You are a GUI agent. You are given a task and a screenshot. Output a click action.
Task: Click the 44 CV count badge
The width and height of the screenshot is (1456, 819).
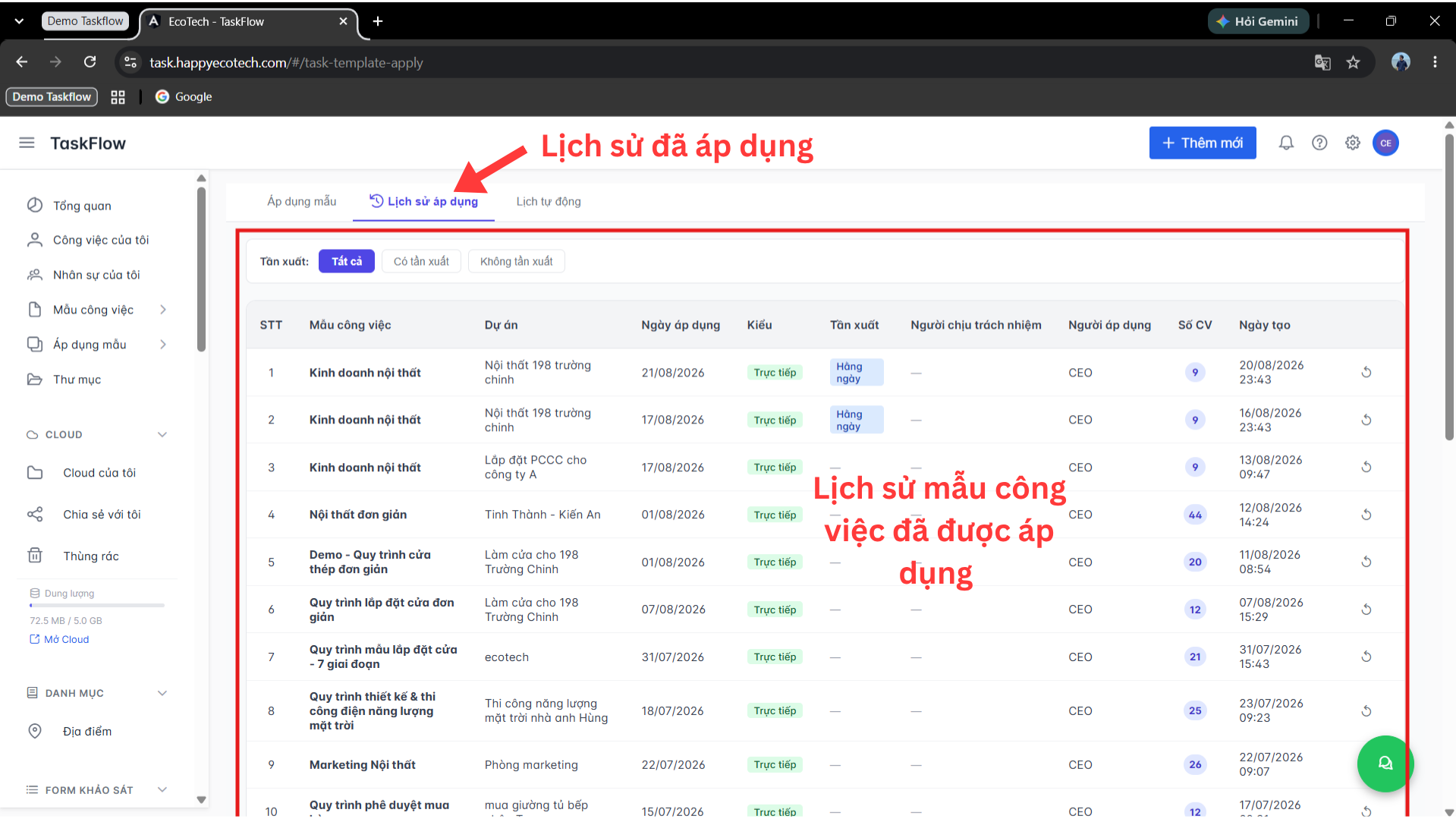point(1195,515)
